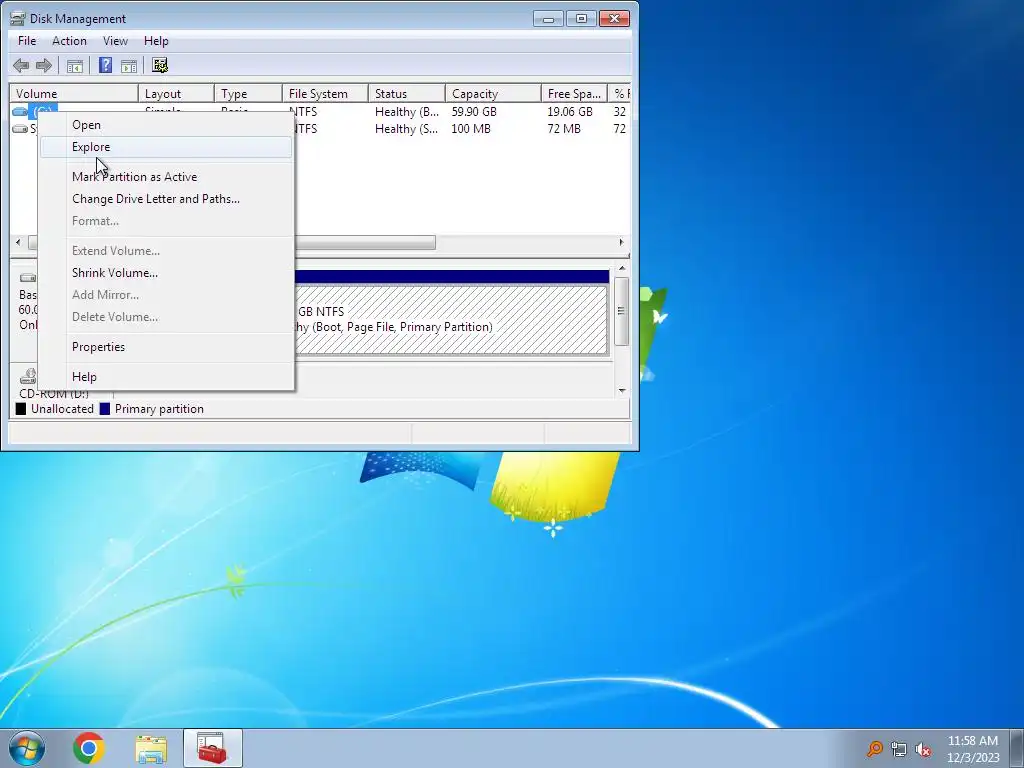Image resolution: width=1024 pixels, height=768 pixels.
Task: Launch Google Chrome from the taskbar
Action: (89, 748)
